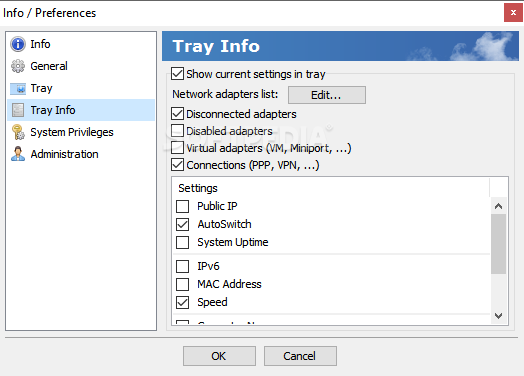The width and height of the screenshot is (524, 376).
Task: Check the Public IP setting
Action: point(182,206)
